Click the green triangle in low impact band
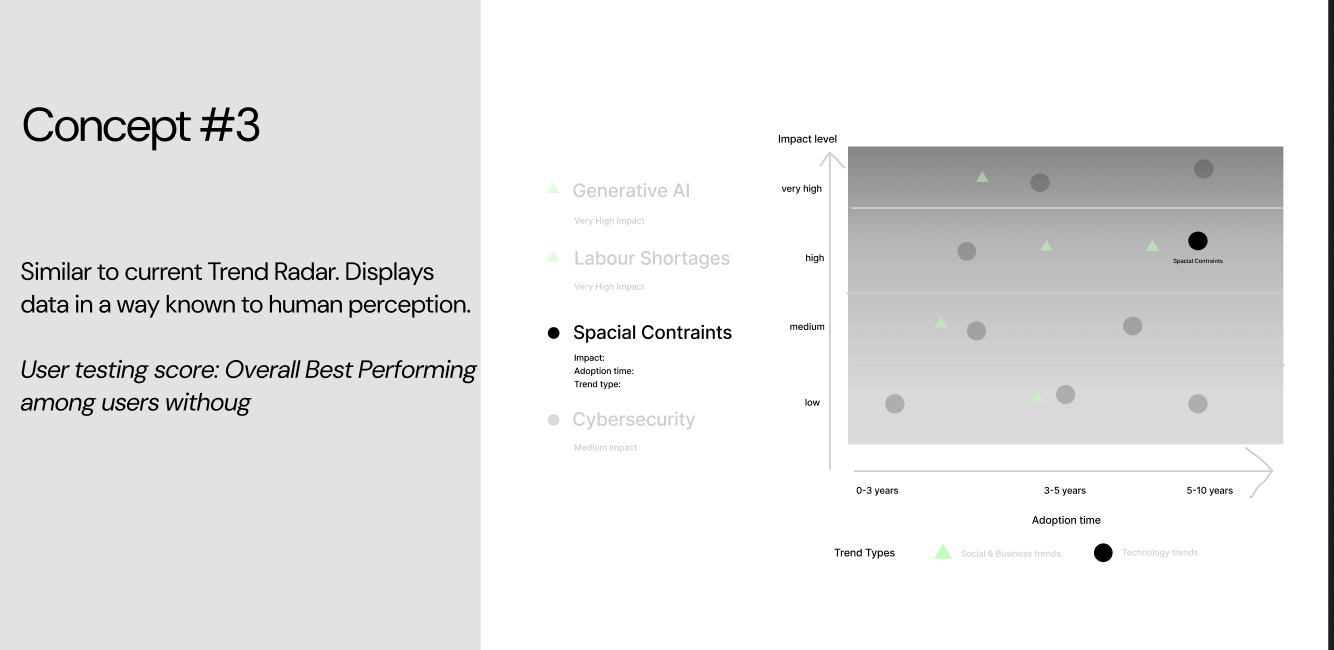Screen dimensions: 1334x650 coord(1037,398)
